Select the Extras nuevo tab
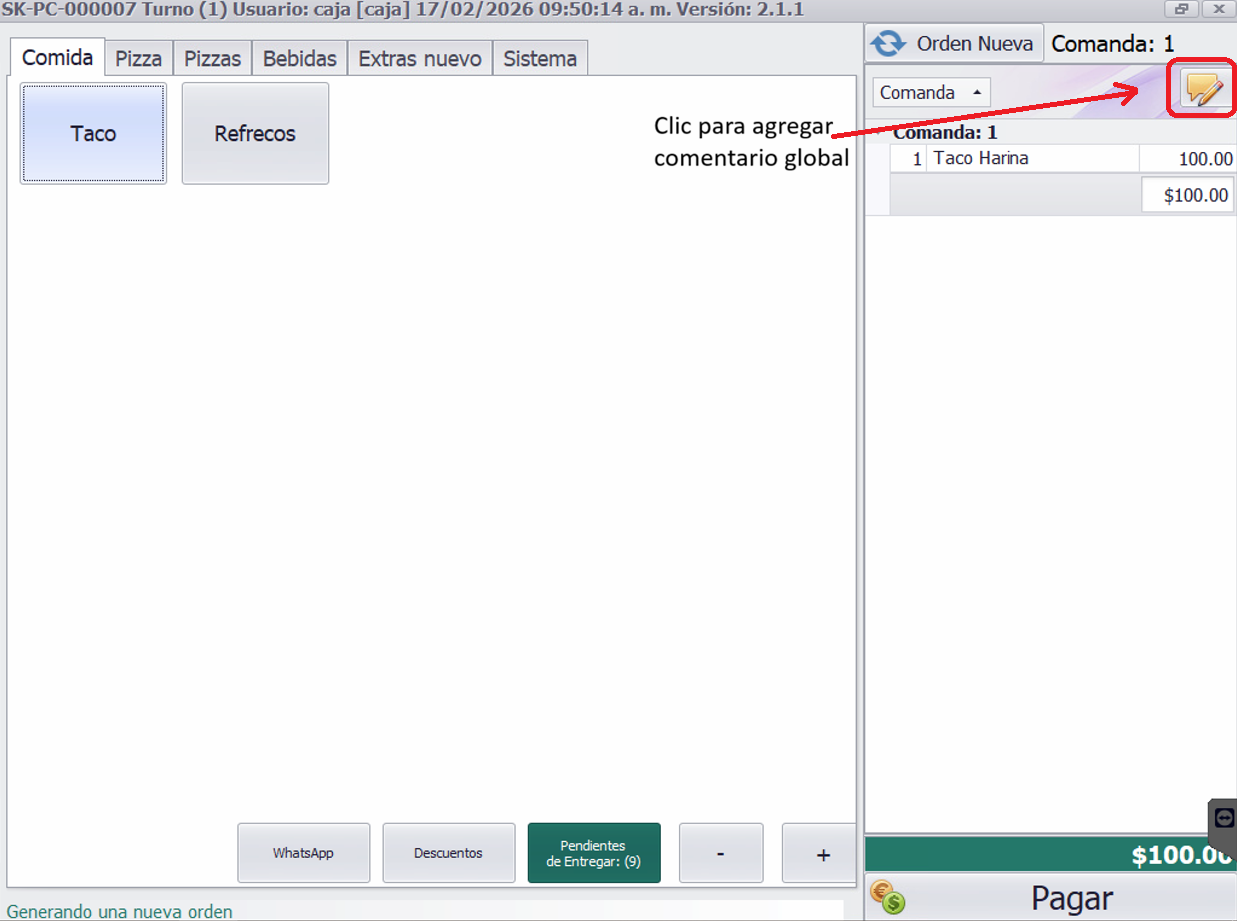Image resolution: width=1237 pixels, height=921 pixels. coord(420,58)
